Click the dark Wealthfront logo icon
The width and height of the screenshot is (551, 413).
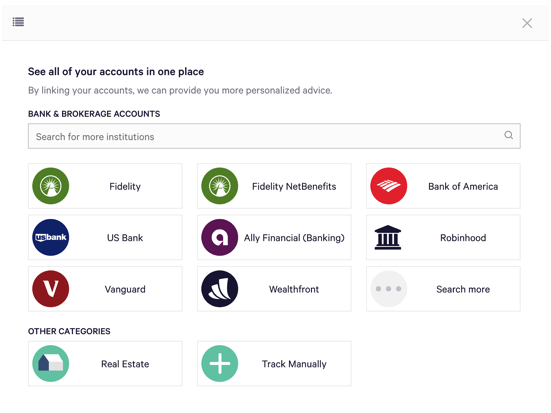pyautogui.click(x=220, y=289)
